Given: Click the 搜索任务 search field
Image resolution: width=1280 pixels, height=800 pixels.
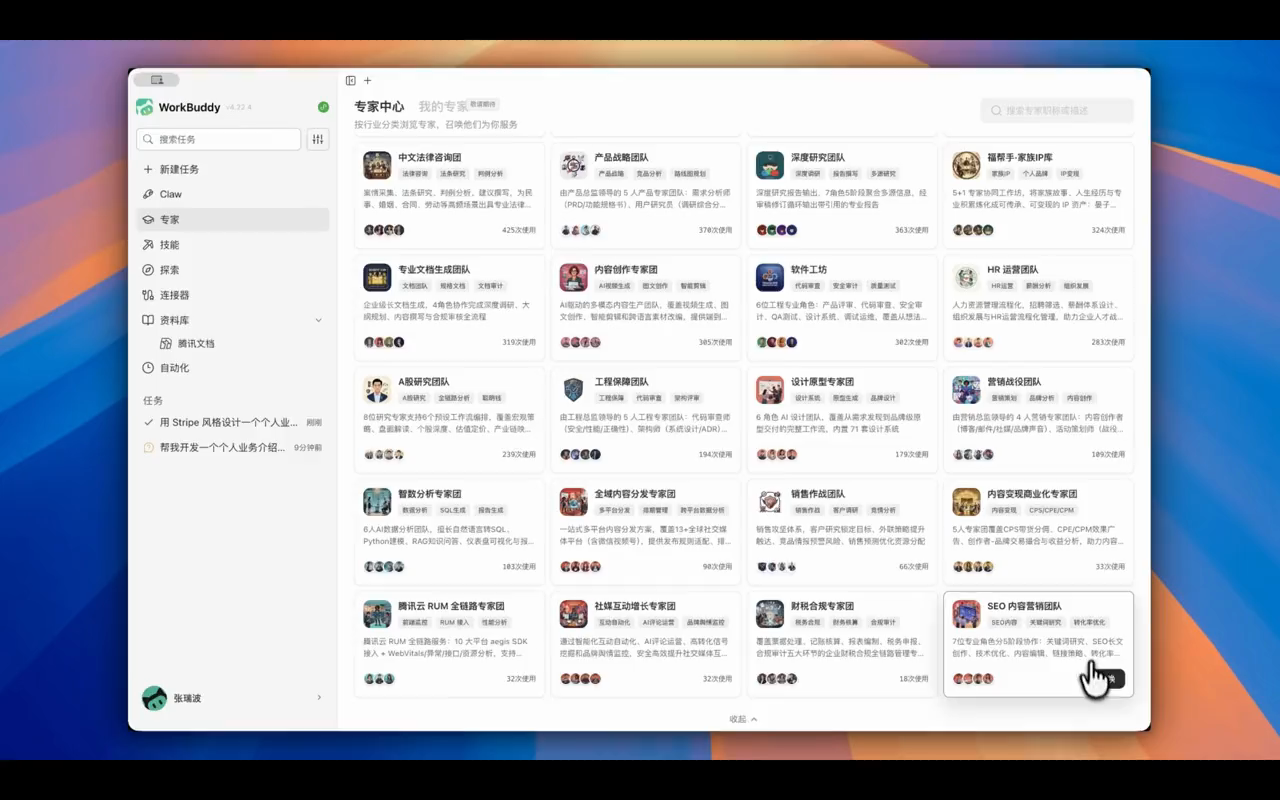Looking at the screenshot, I should [219, 139].
